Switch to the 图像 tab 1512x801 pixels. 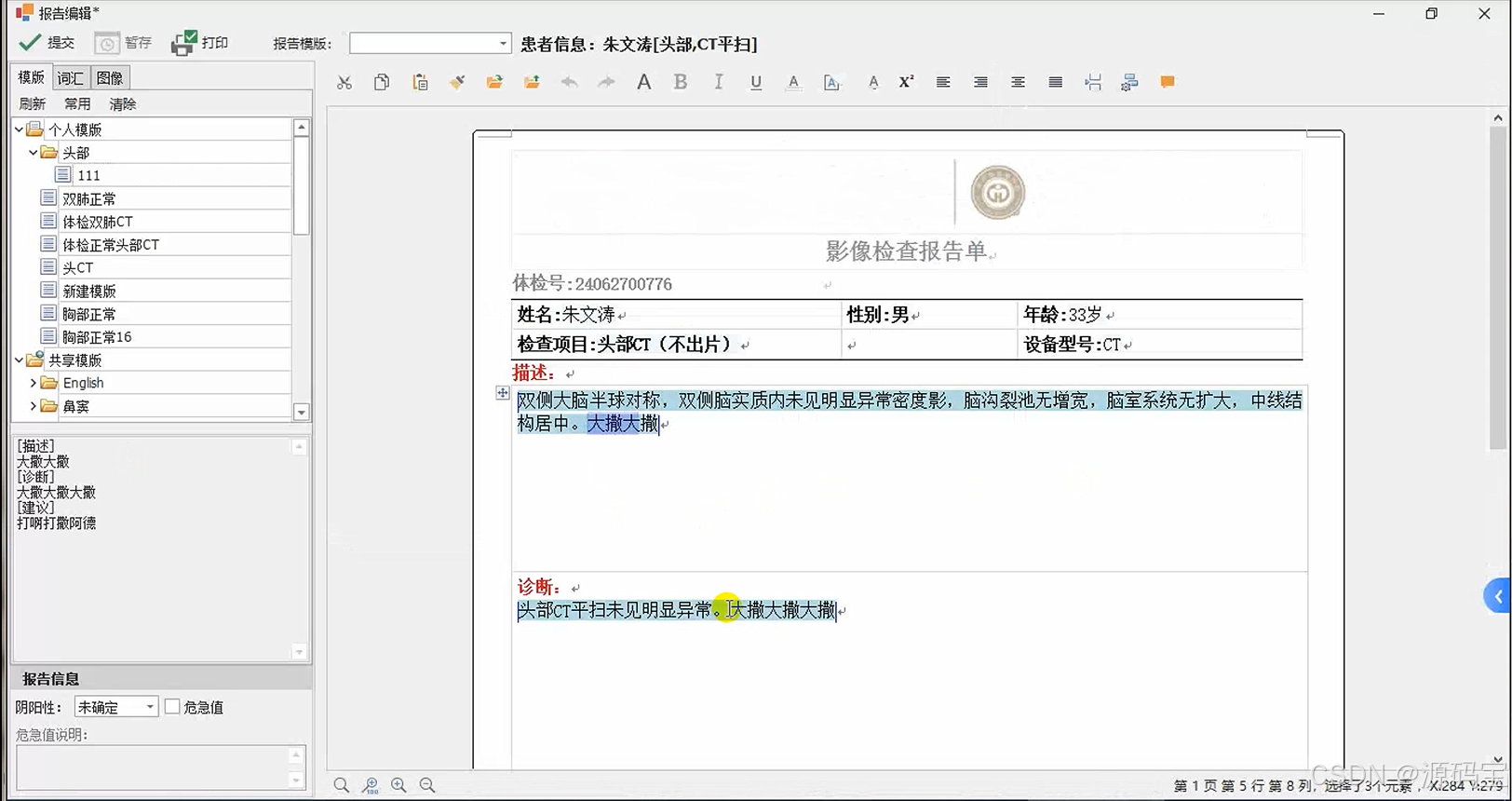click(109, 78)
